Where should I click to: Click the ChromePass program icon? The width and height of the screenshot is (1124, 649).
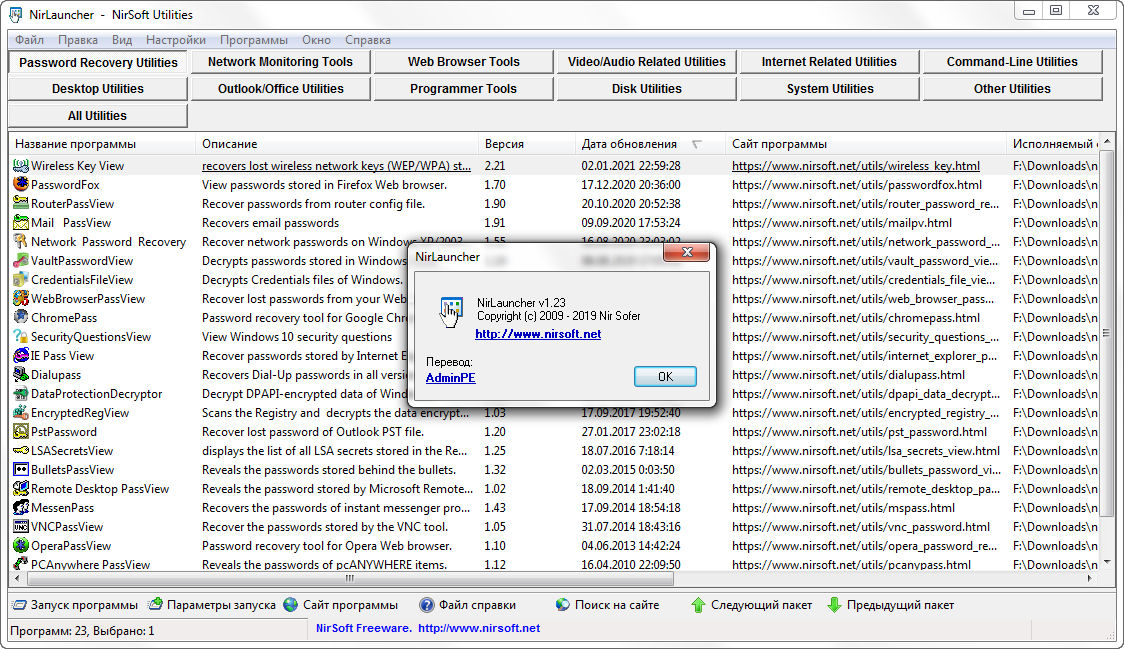point(20,318)
